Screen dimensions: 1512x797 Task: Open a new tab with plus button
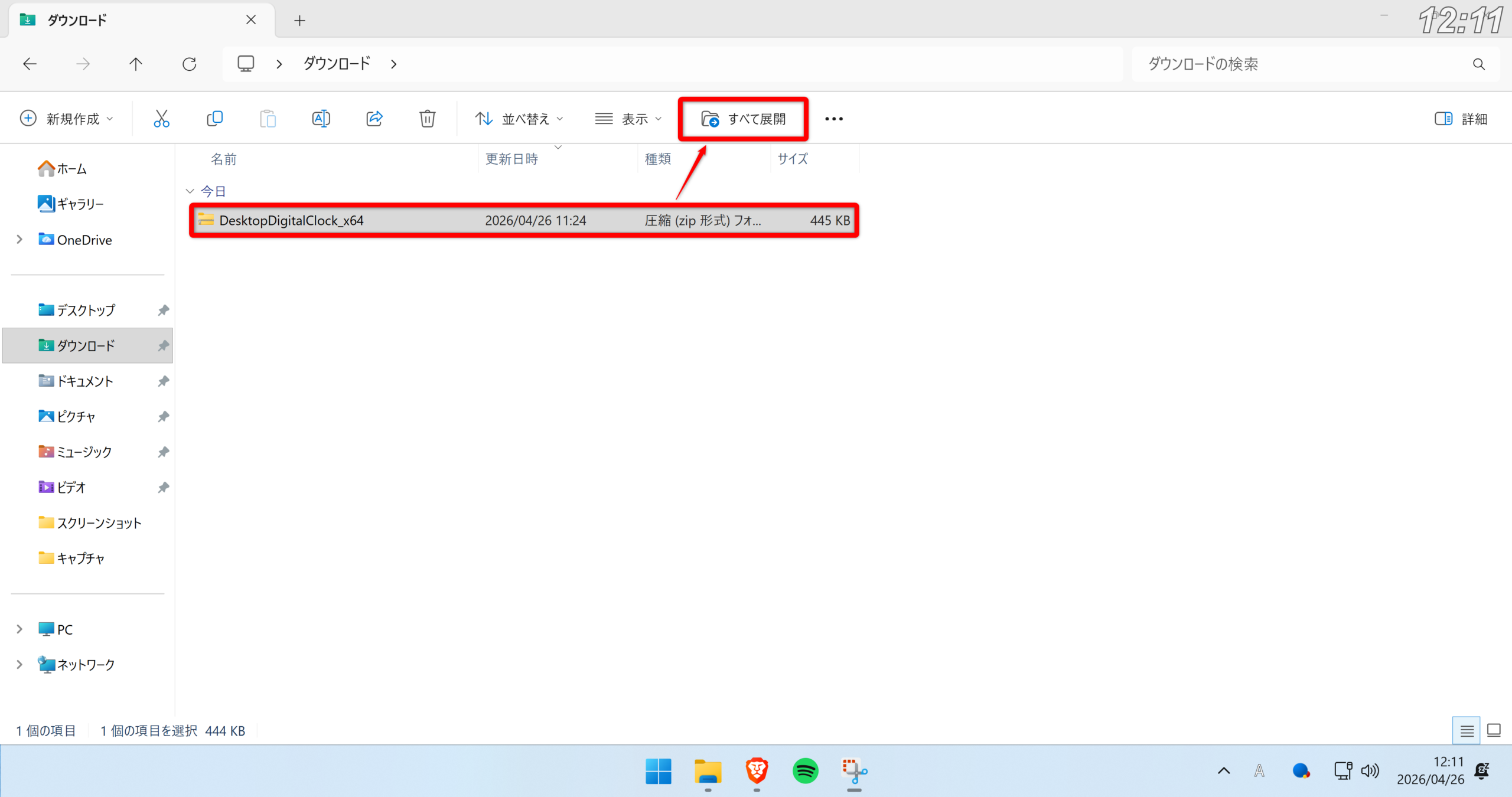299,21
